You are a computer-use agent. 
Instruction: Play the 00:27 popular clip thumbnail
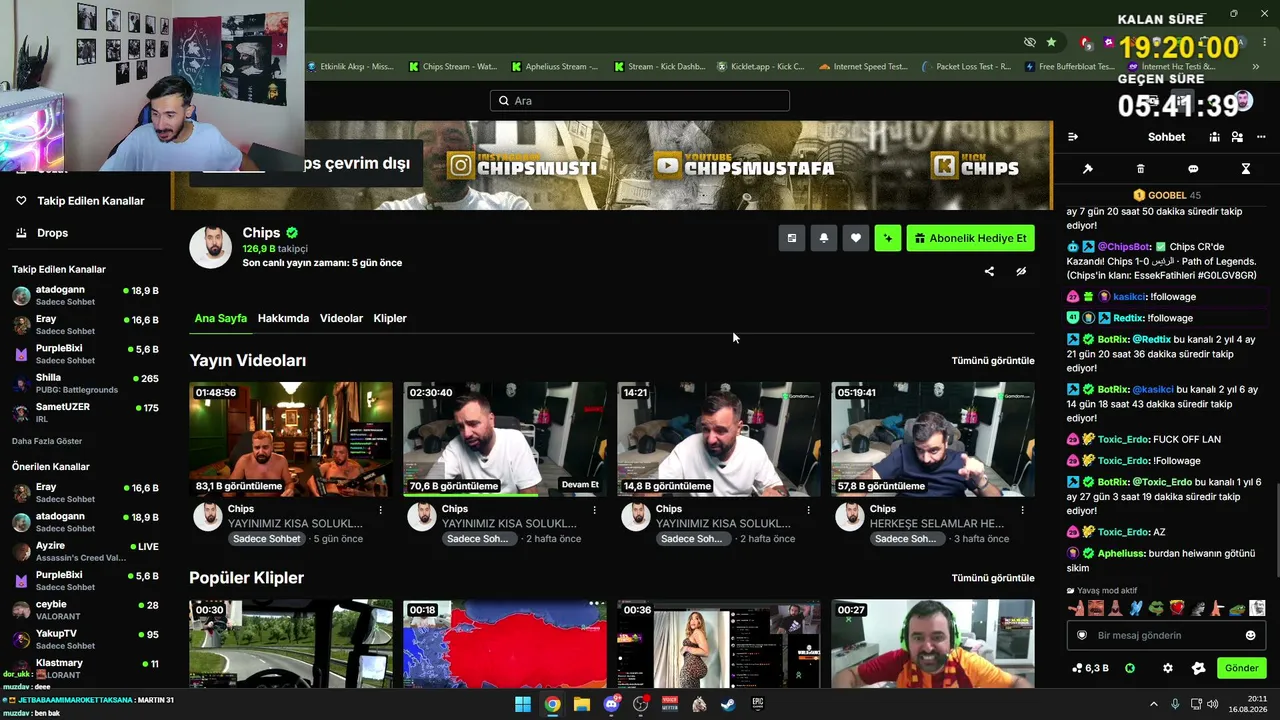tap(933, 644)
